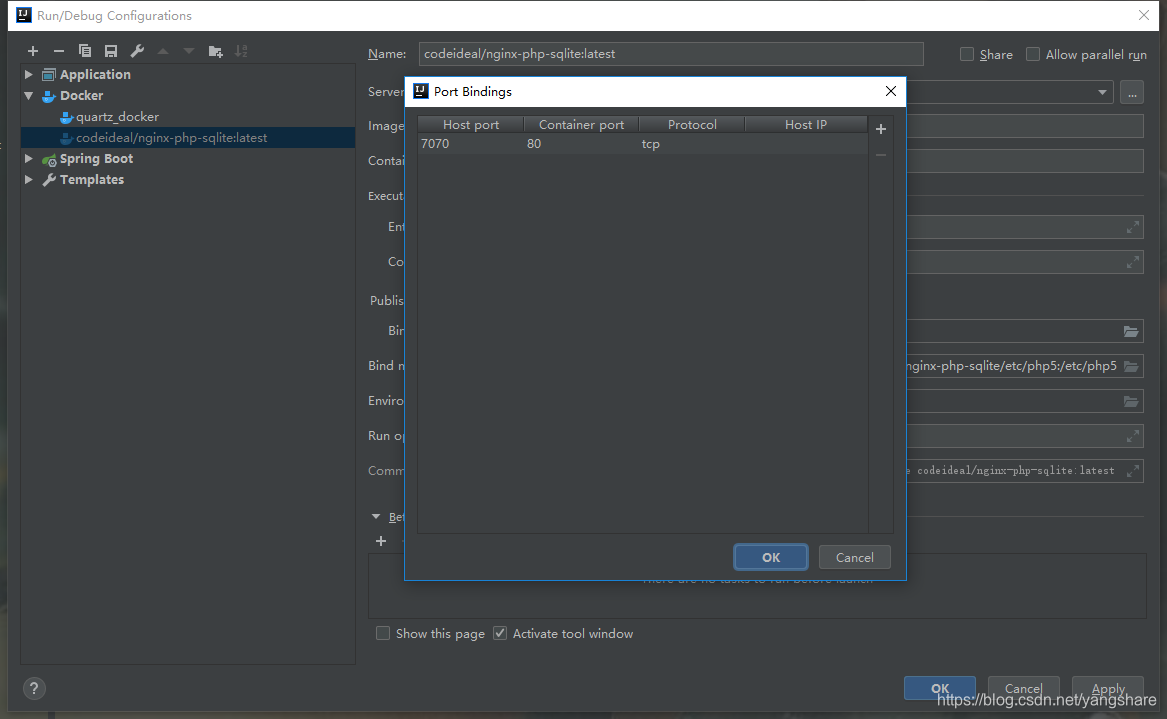Image resolution: width=1167 pixels, height=719 pixels.
Task: Click Apply in Run/Debug Configurations window
Action: pos(1108,688)
